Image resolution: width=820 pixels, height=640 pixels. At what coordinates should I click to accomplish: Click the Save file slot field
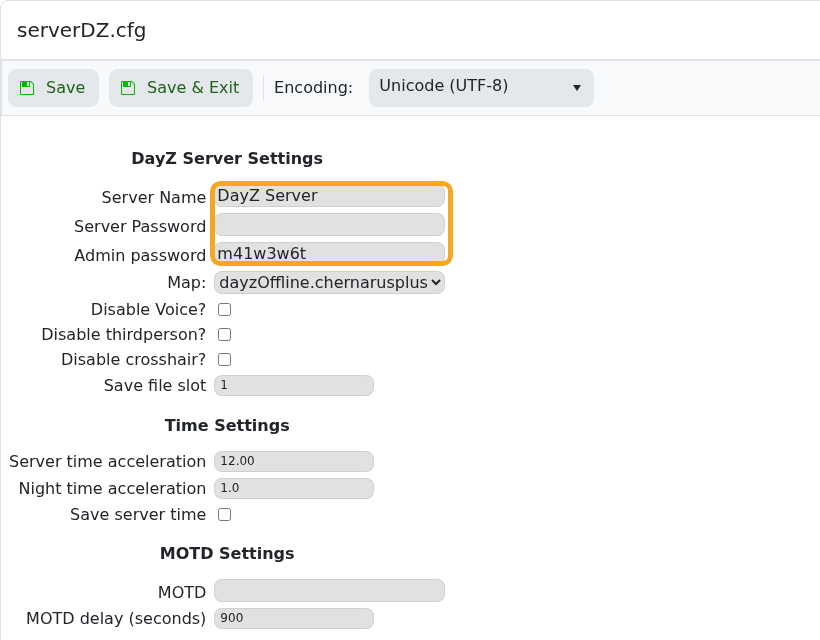294,385
